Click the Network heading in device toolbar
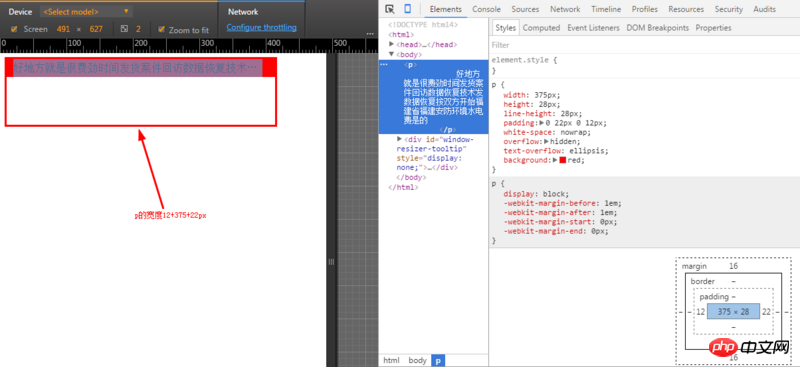 tap(243, 12)
